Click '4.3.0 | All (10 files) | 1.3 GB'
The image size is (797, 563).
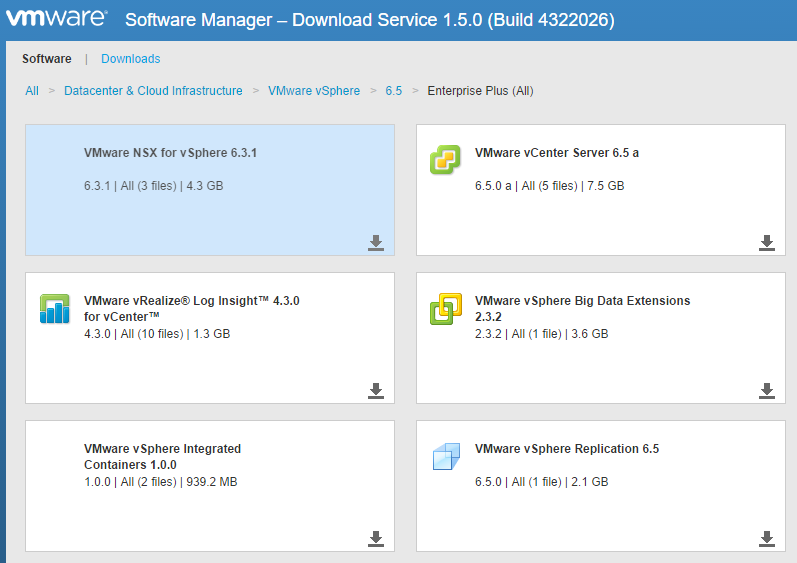pyautogui.click(x=157, y=334)
